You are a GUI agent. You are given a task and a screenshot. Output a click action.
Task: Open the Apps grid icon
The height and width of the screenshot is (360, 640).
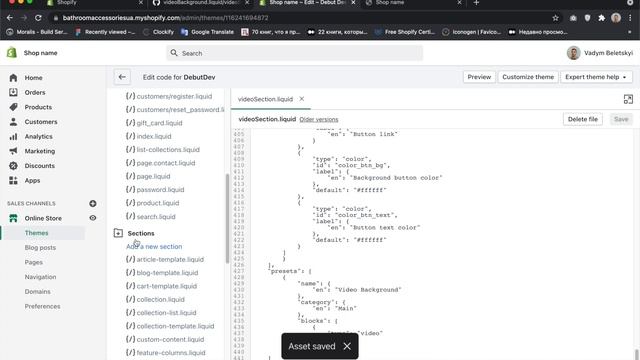pyautogui.click(x=13, y=180)
